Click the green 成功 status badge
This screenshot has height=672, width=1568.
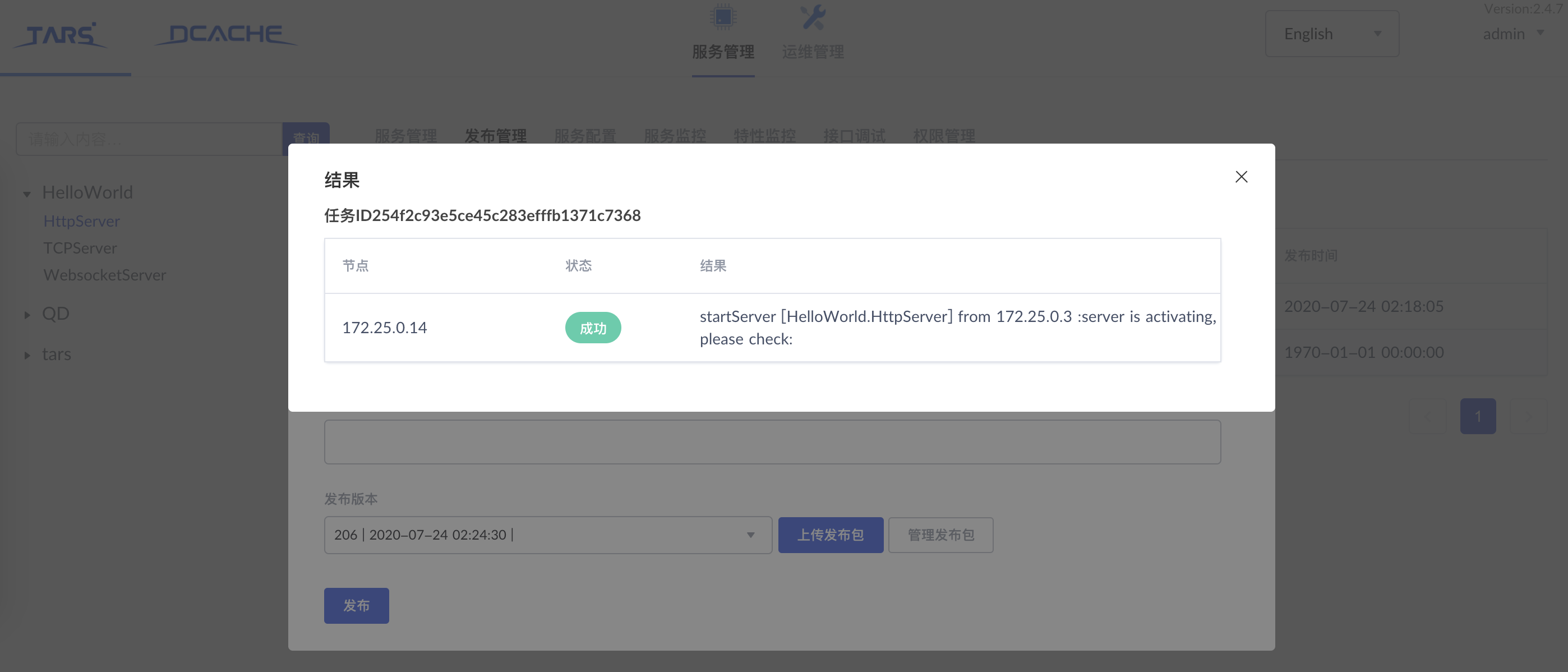(593, 328)
